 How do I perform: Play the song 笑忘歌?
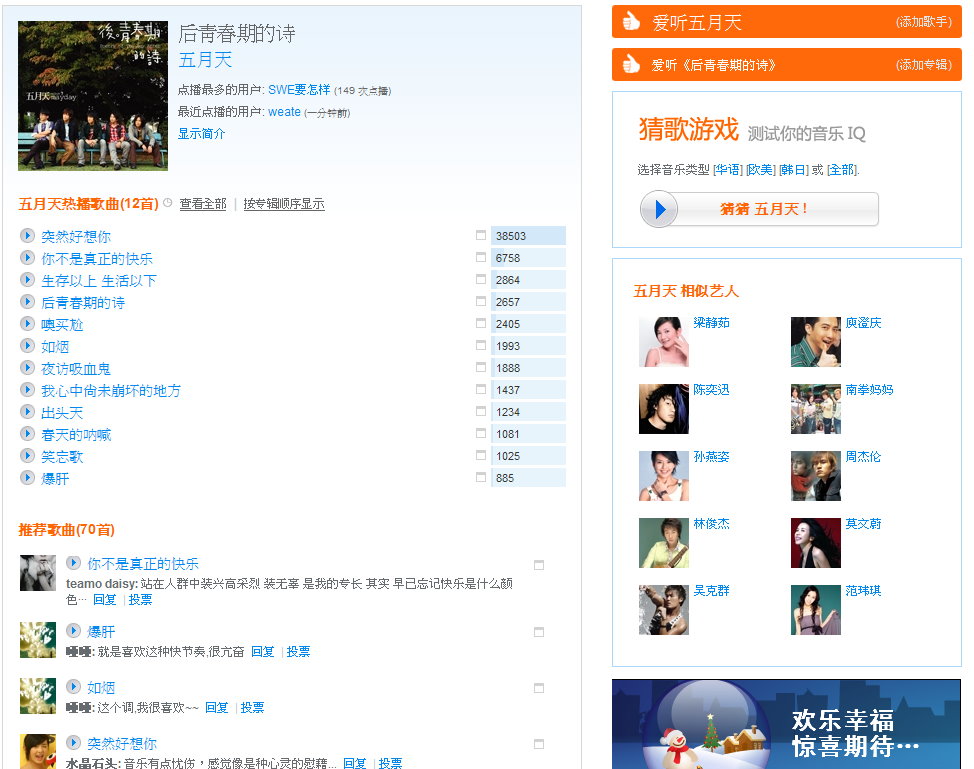(x=27, y=455)
